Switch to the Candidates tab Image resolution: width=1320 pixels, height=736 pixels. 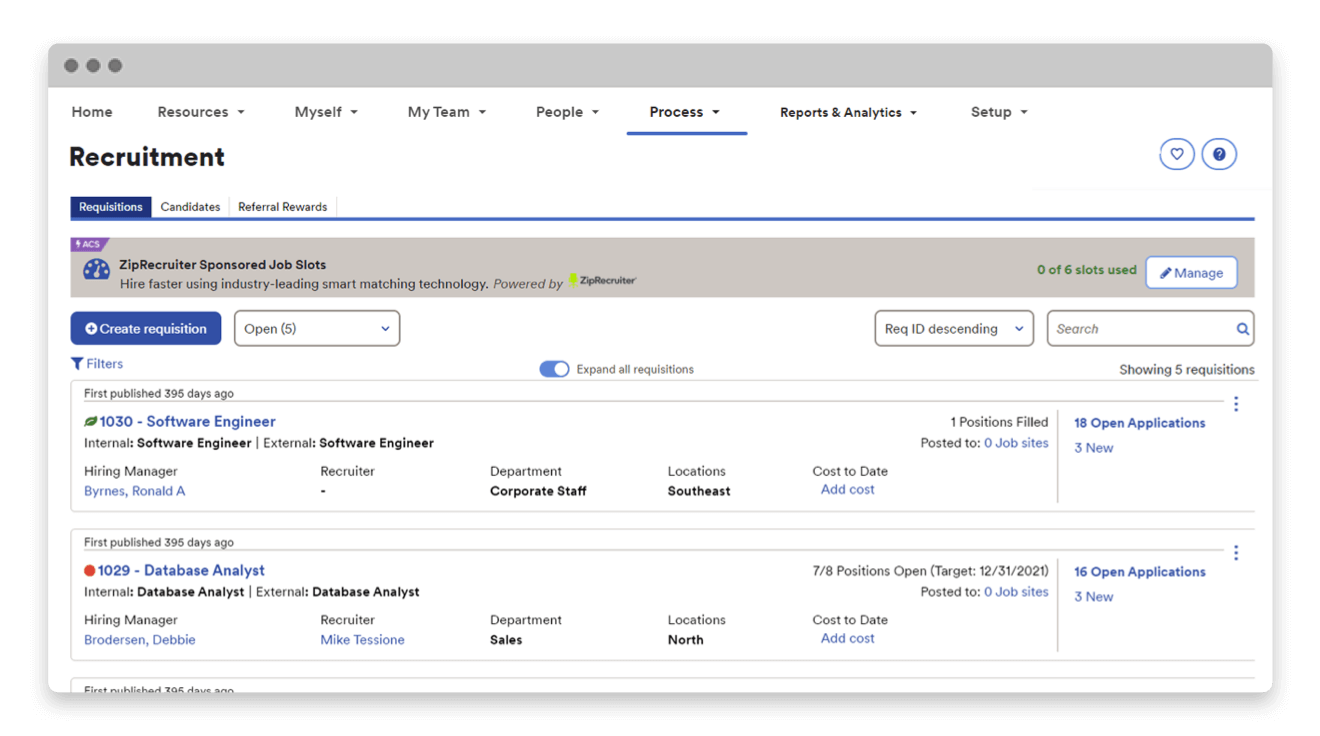(x=190, y=206)
